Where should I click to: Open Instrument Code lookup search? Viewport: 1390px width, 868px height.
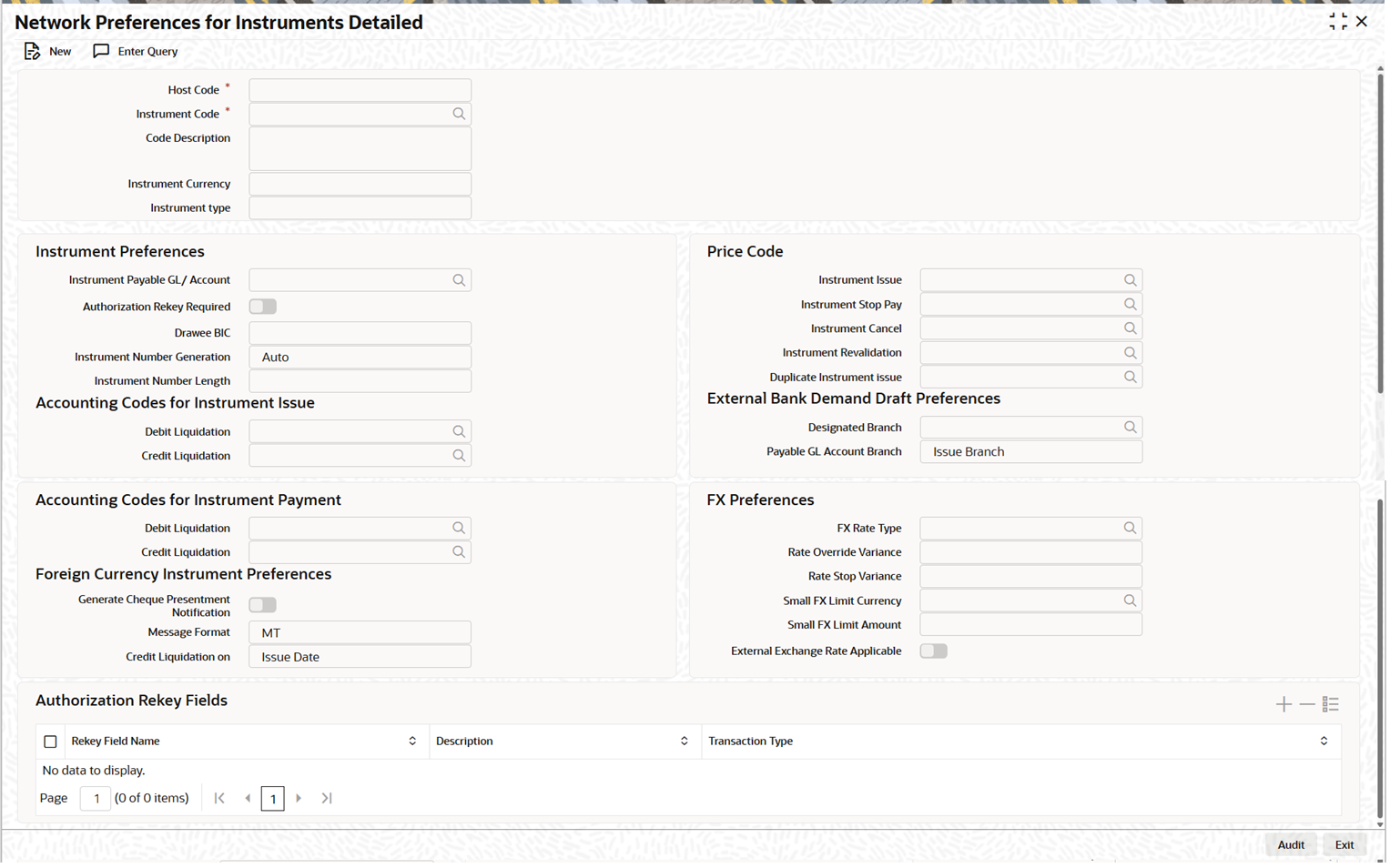[459, 114]
